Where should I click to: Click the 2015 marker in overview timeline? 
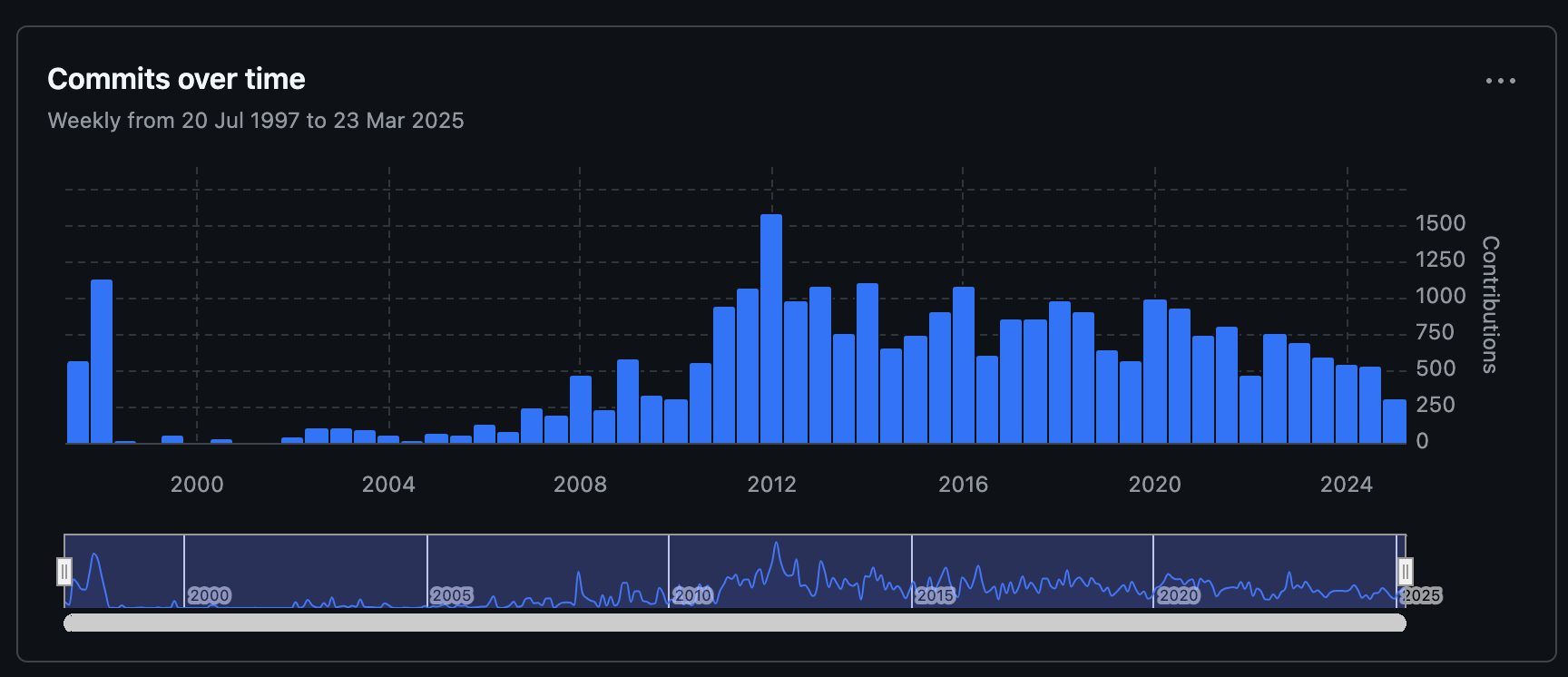click(x=936, y=595)
